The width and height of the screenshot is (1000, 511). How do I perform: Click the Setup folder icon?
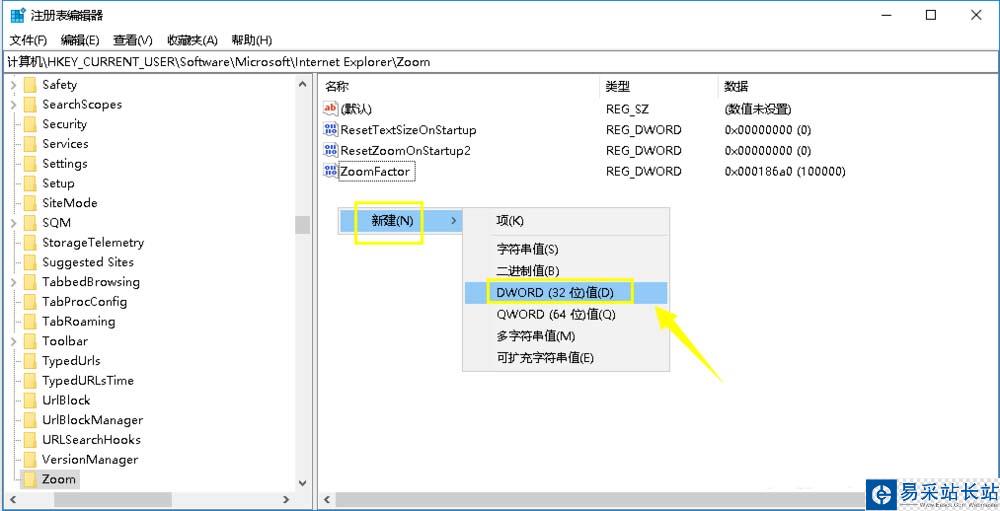click(30, 184)
